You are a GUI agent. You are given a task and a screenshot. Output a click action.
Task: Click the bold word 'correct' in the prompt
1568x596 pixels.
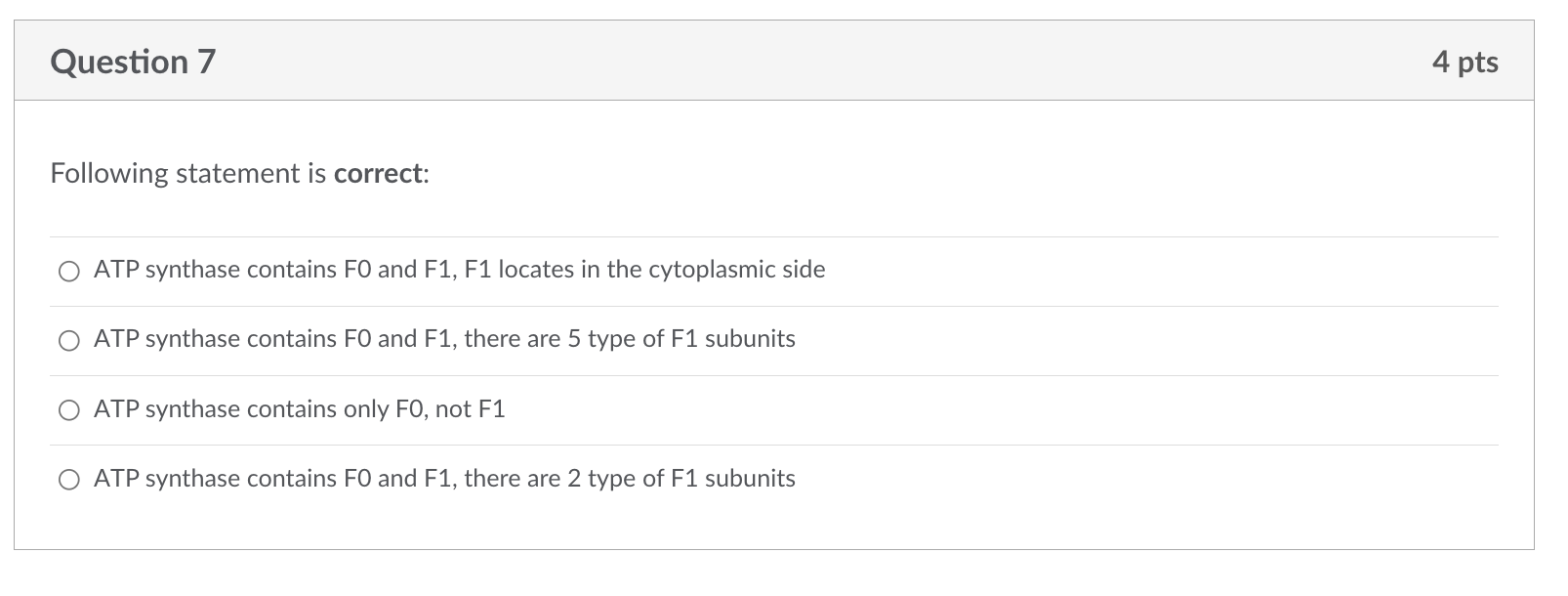(378, 173)
